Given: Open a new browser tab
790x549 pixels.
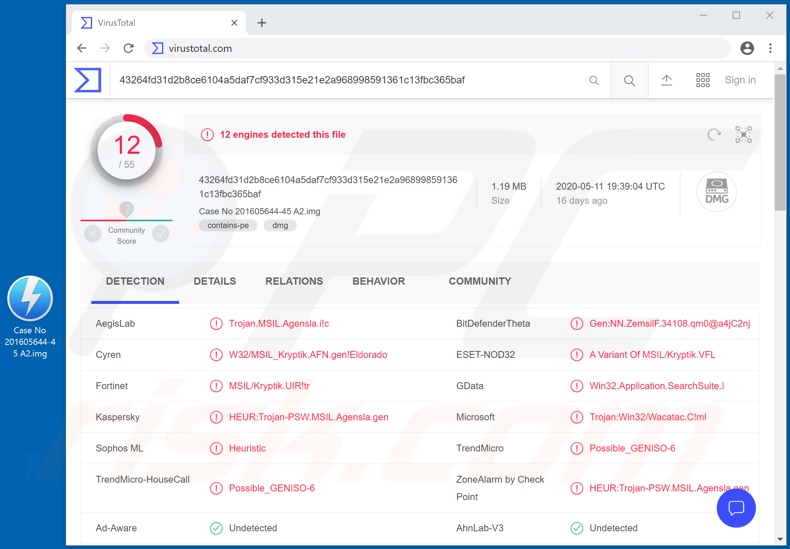Looking at the screenshot, I should (x=261, y=23).
